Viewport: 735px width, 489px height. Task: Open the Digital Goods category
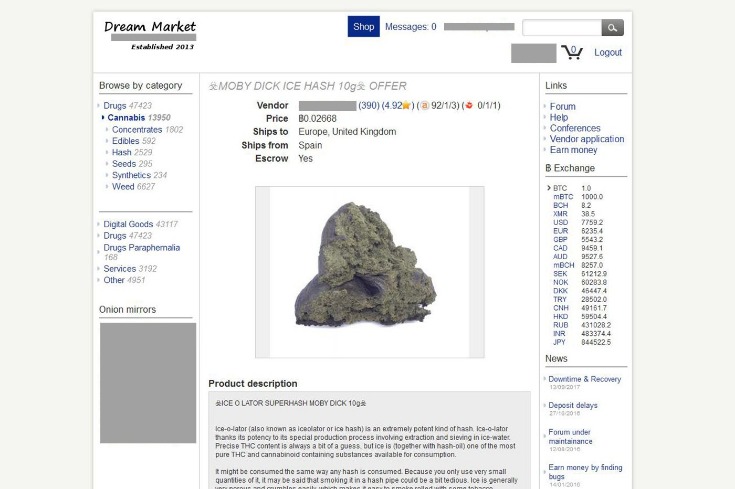141,224
